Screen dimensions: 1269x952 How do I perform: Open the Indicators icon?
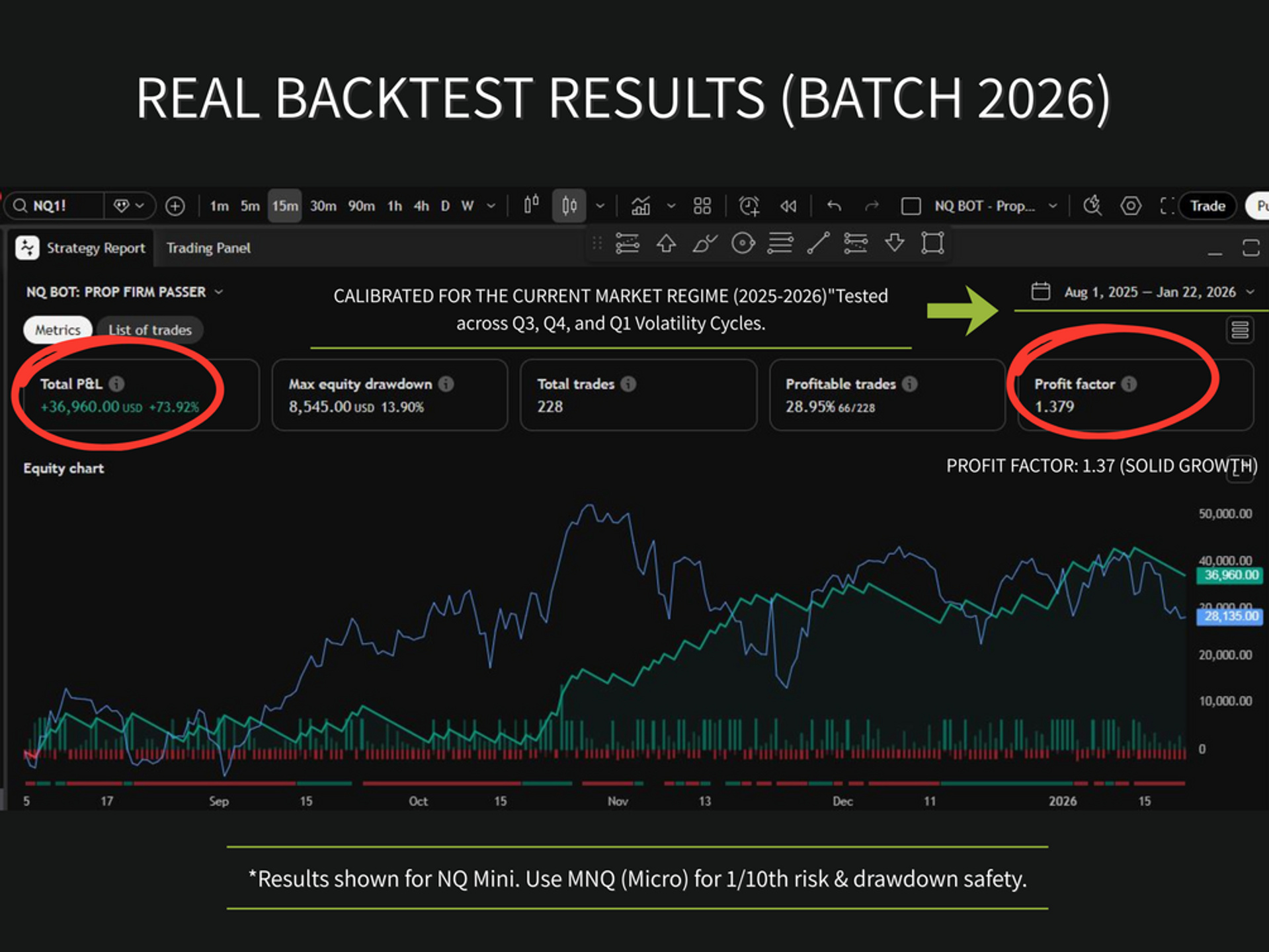coord(641,206)
